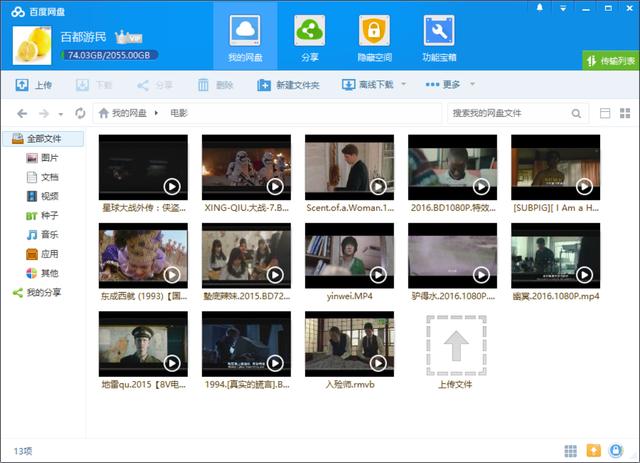Open the title bar dropdown menu arrow
Screen dimensions: 640x463
pos(563,8)
